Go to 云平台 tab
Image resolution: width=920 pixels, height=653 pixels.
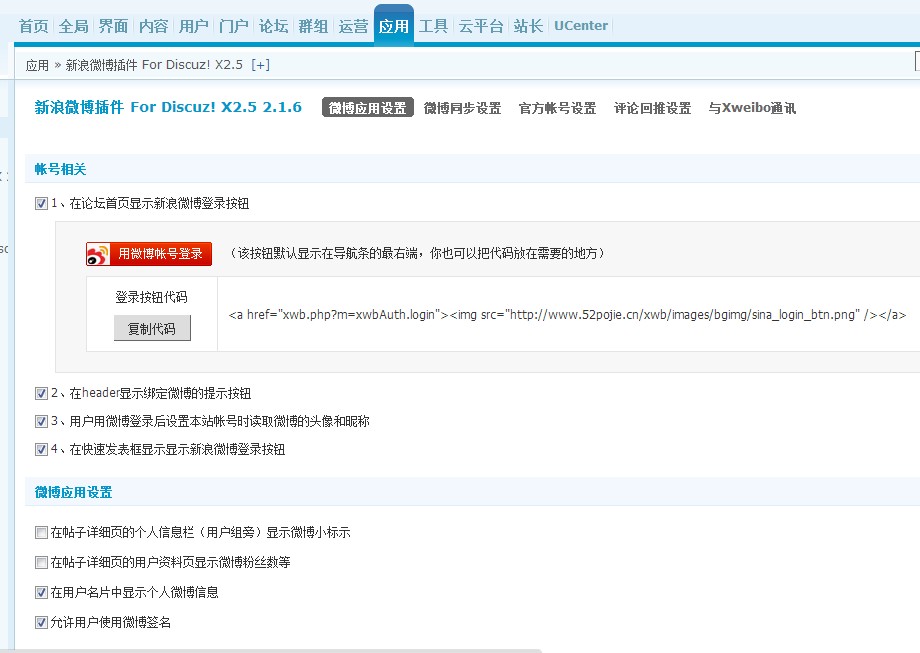pos(481,26)
